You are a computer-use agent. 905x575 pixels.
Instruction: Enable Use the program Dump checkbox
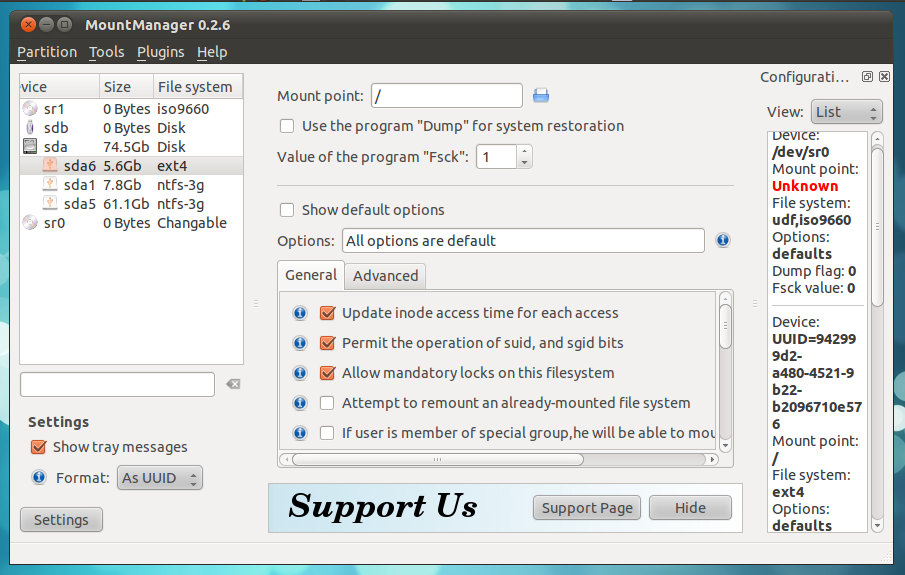tap(287, 126)
